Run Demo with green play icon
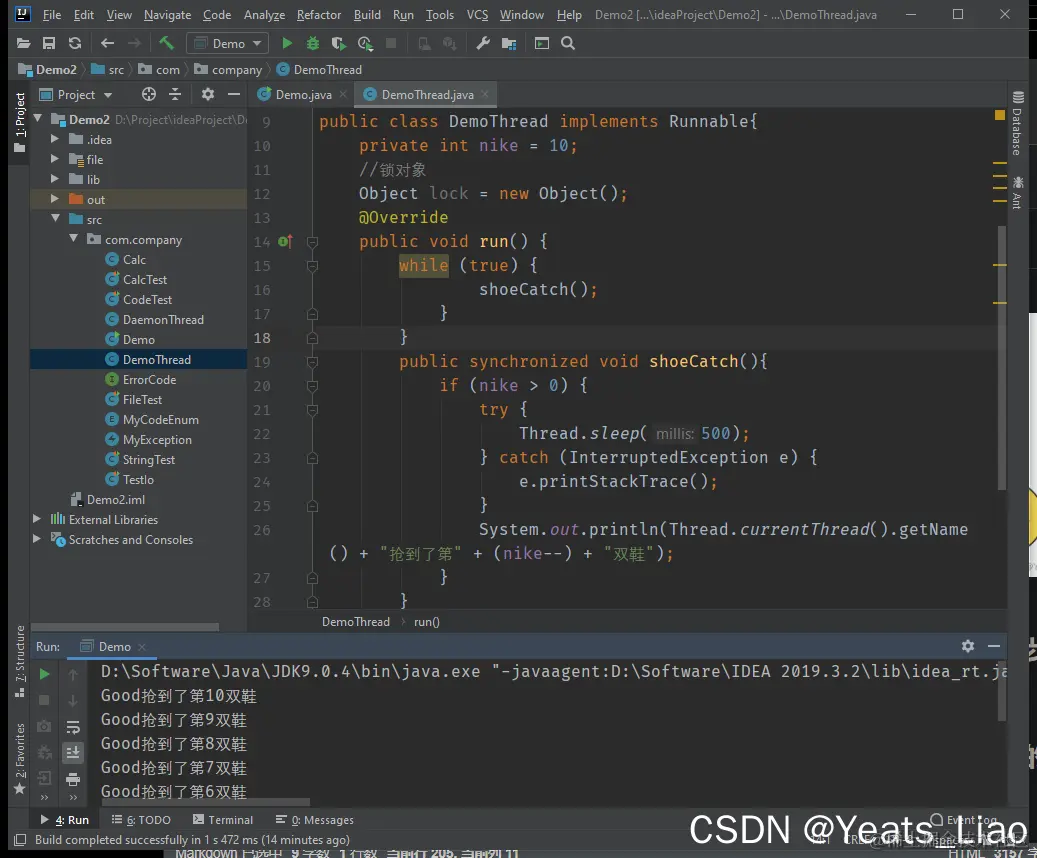The width and height of the screenshot is (1037, 858). tap(287, 44)
